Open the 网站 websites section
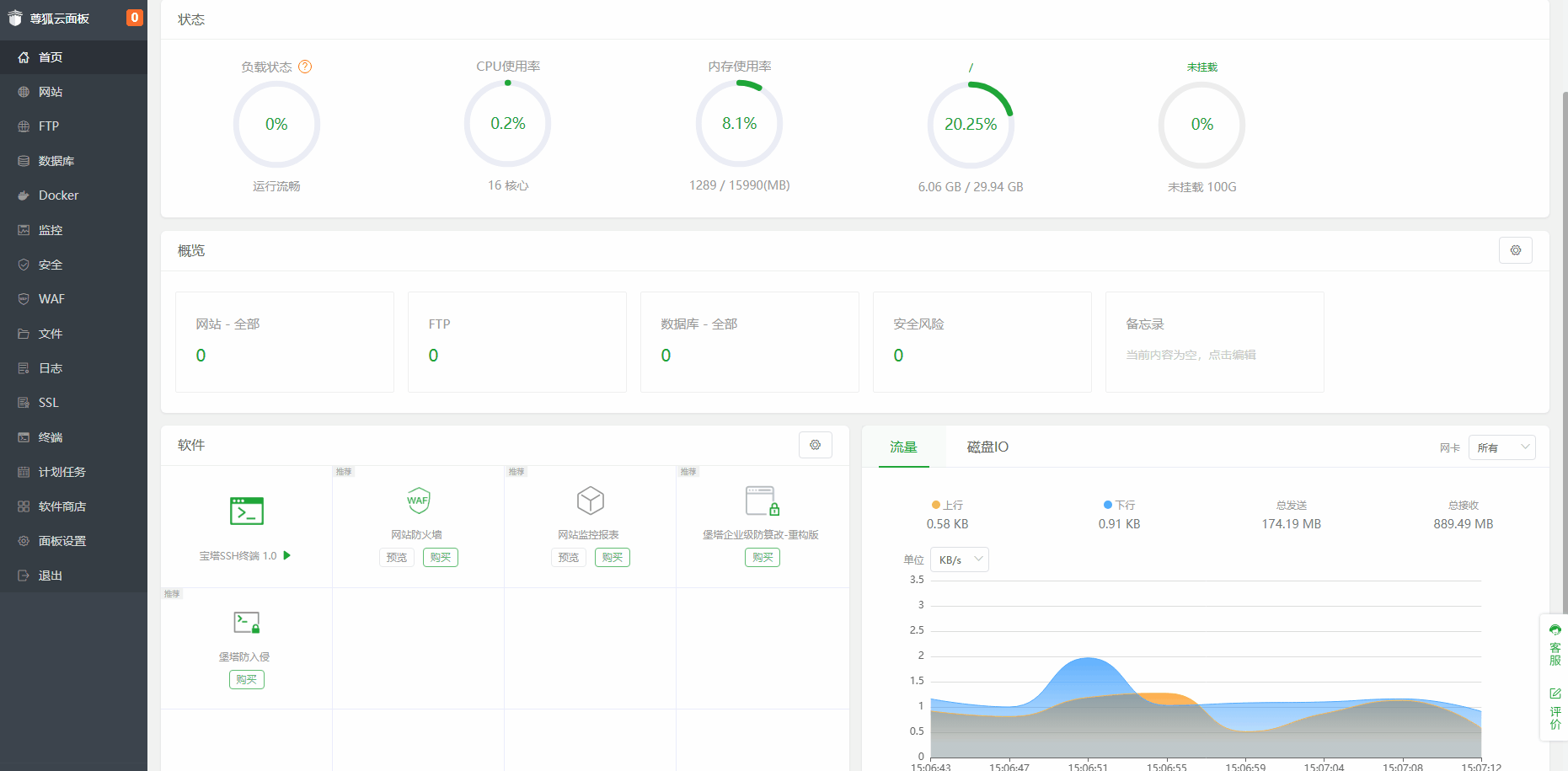This screenshot has height=771, width=1568. (x=73, y=92)
